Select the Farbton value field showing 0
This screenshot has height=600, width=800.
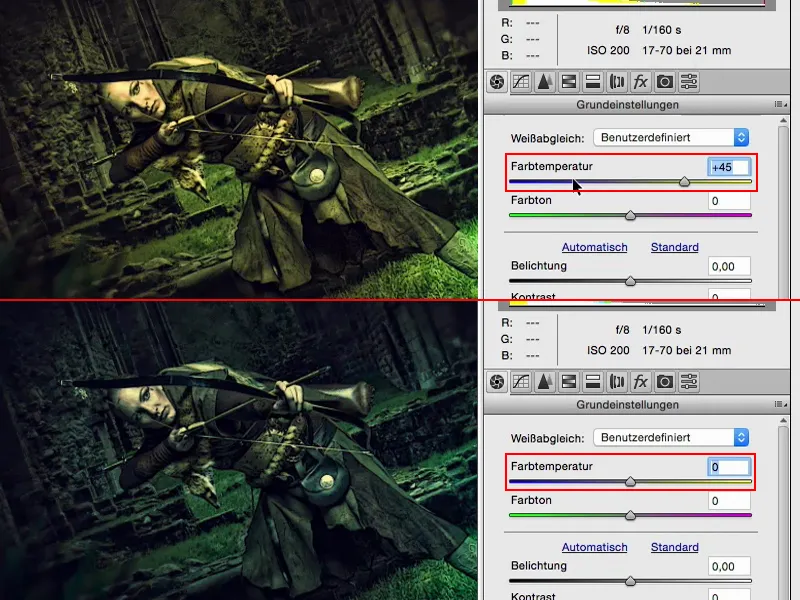click(729, 202)
